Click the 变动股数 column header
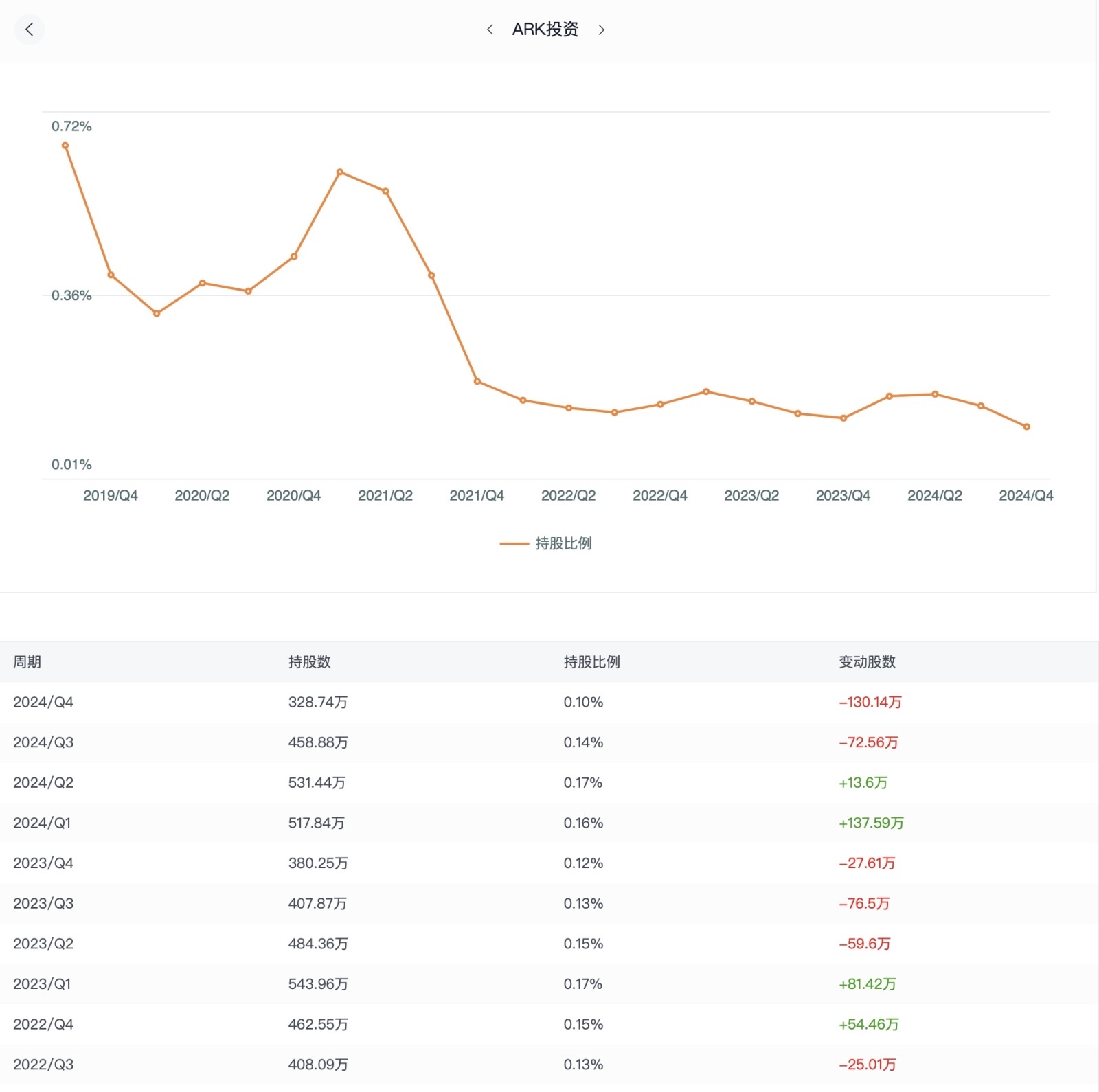The image size is (1099, 1092). 868,662
